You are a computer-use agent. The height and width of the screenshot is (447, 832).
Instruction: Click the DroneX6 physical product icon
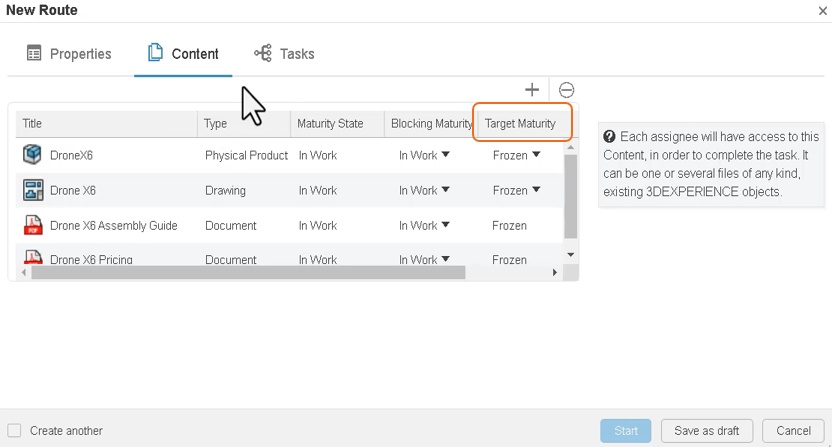pos(33,155)
